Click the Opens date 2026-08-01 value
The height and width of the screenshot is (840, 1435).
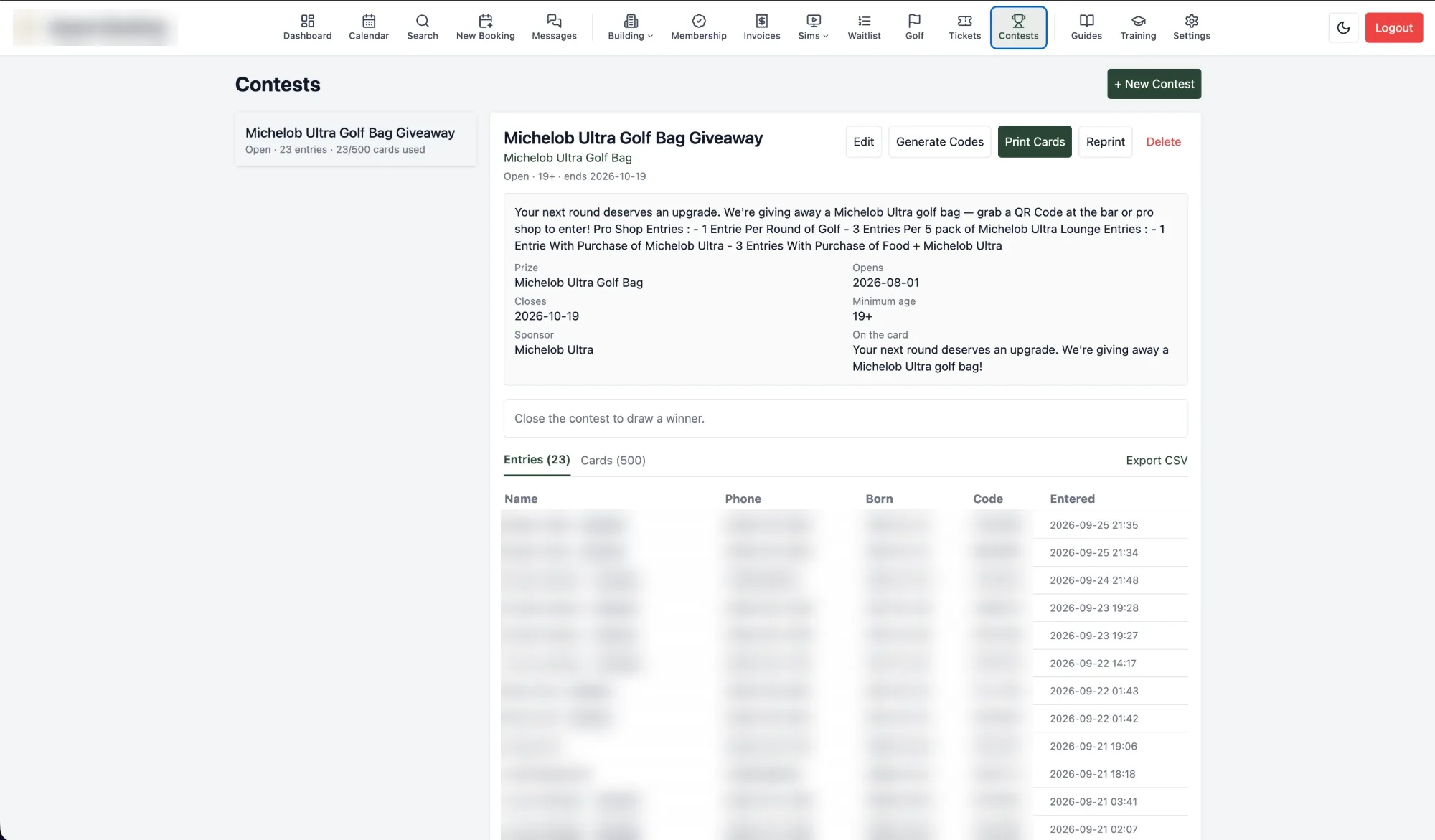[x=885, y=283]
